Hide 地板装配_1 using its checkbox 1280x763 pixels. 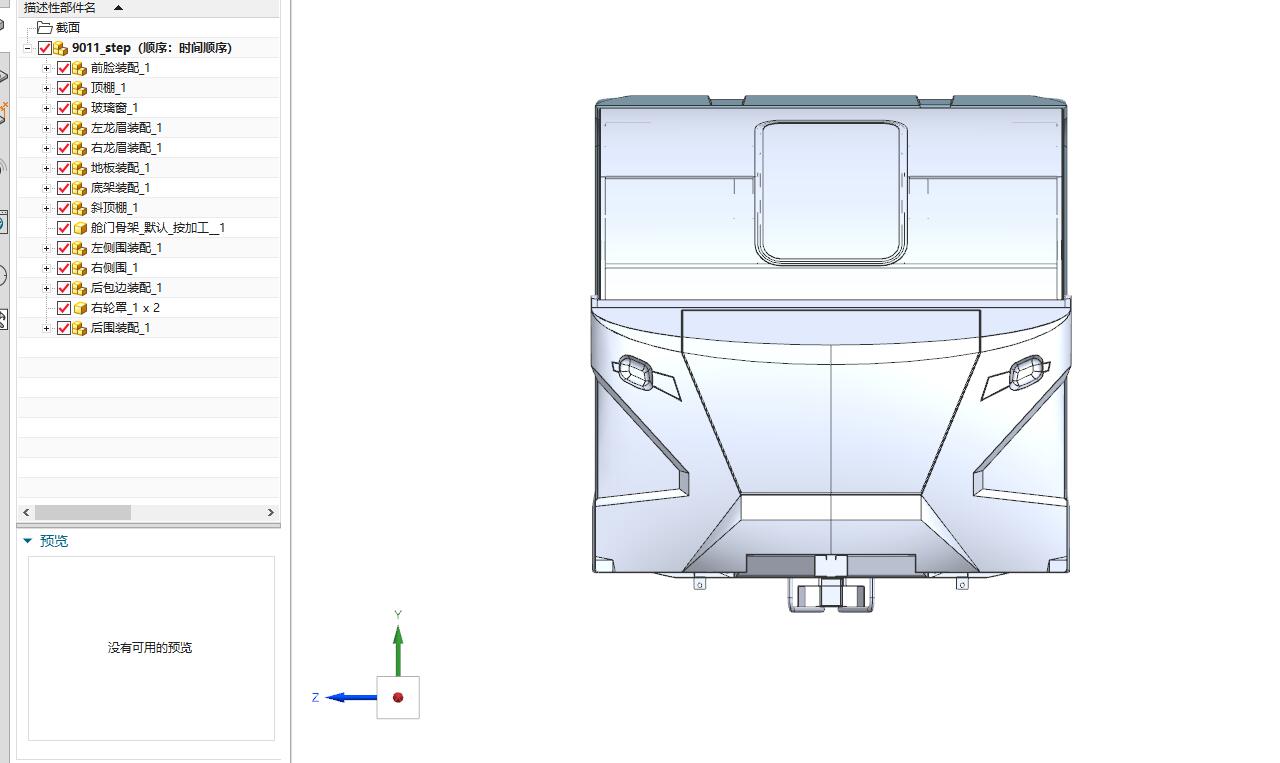pyautogui.click(x=64, y=168)
